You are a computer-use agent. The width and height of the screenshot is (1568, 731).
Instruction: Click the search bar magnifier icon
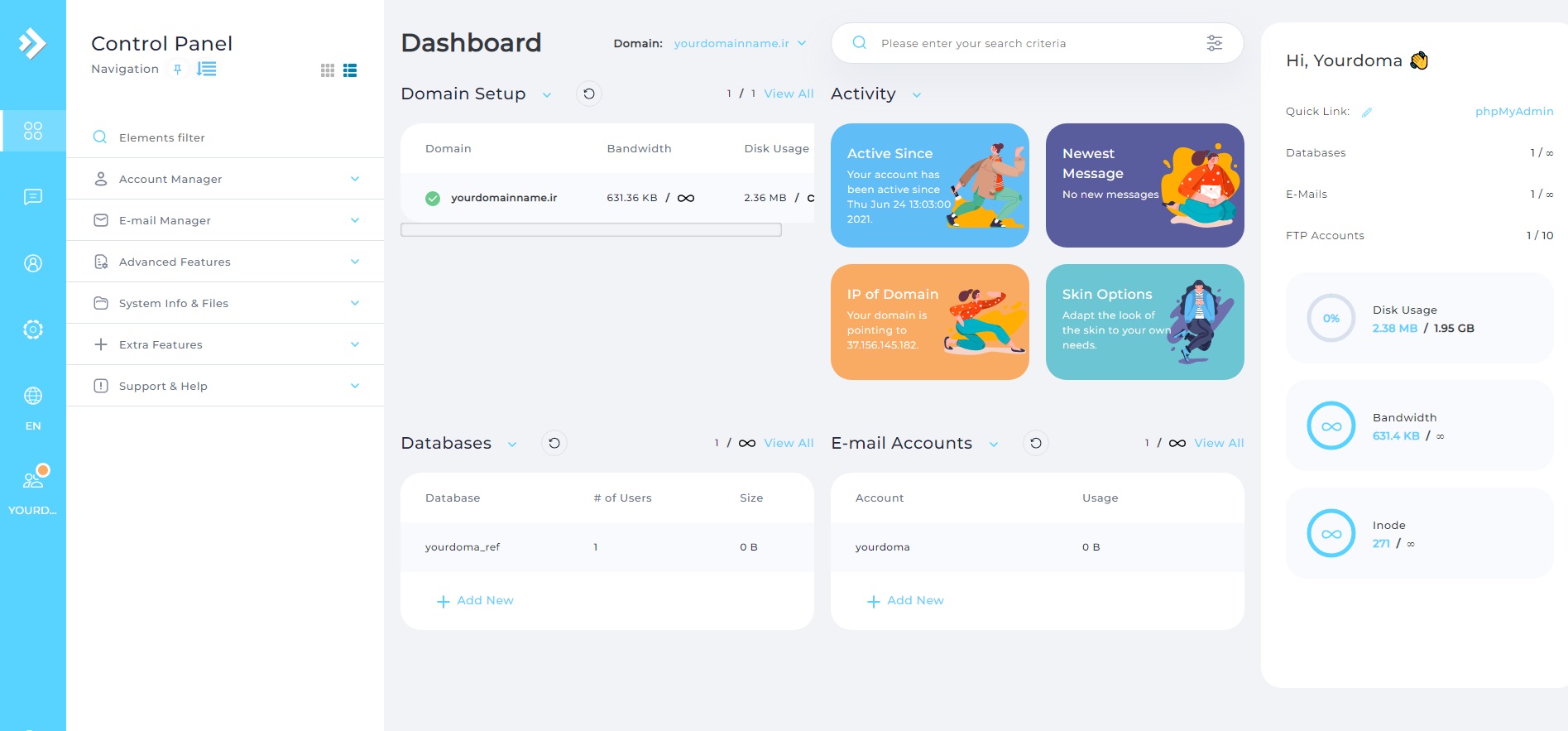tap(860, 43)
